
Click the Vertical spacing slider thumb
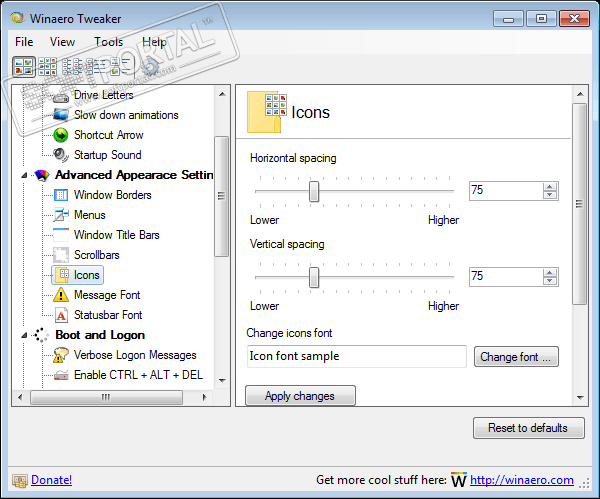click(314, 277)
